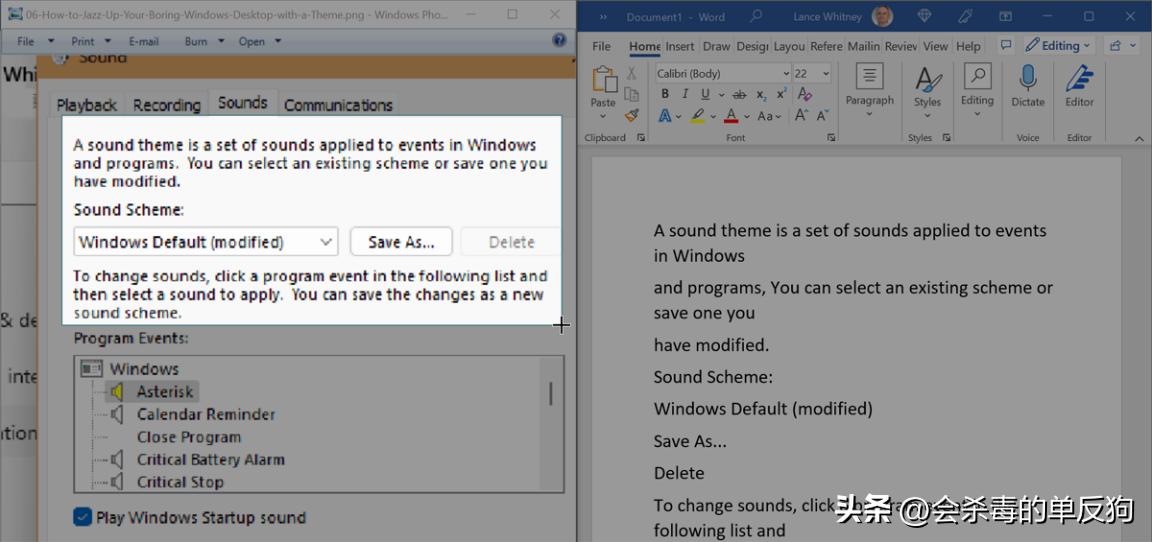1152x542 pixels.
Task: Open the Insert ribbon tab
Action: click(680, 46)
